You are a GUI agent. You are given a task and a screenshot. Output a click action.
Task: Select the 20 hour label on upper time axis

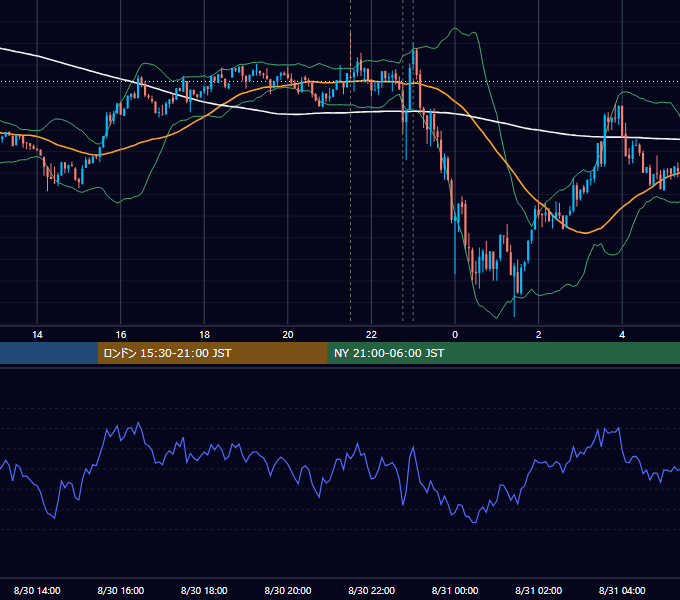point(288,335)
